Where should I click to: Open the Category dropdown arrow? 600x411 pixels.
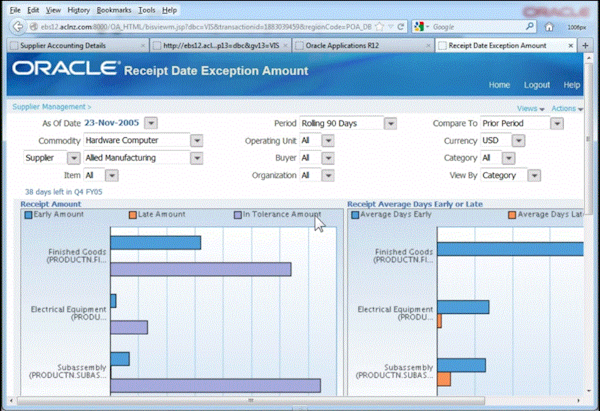coord(509,158)
